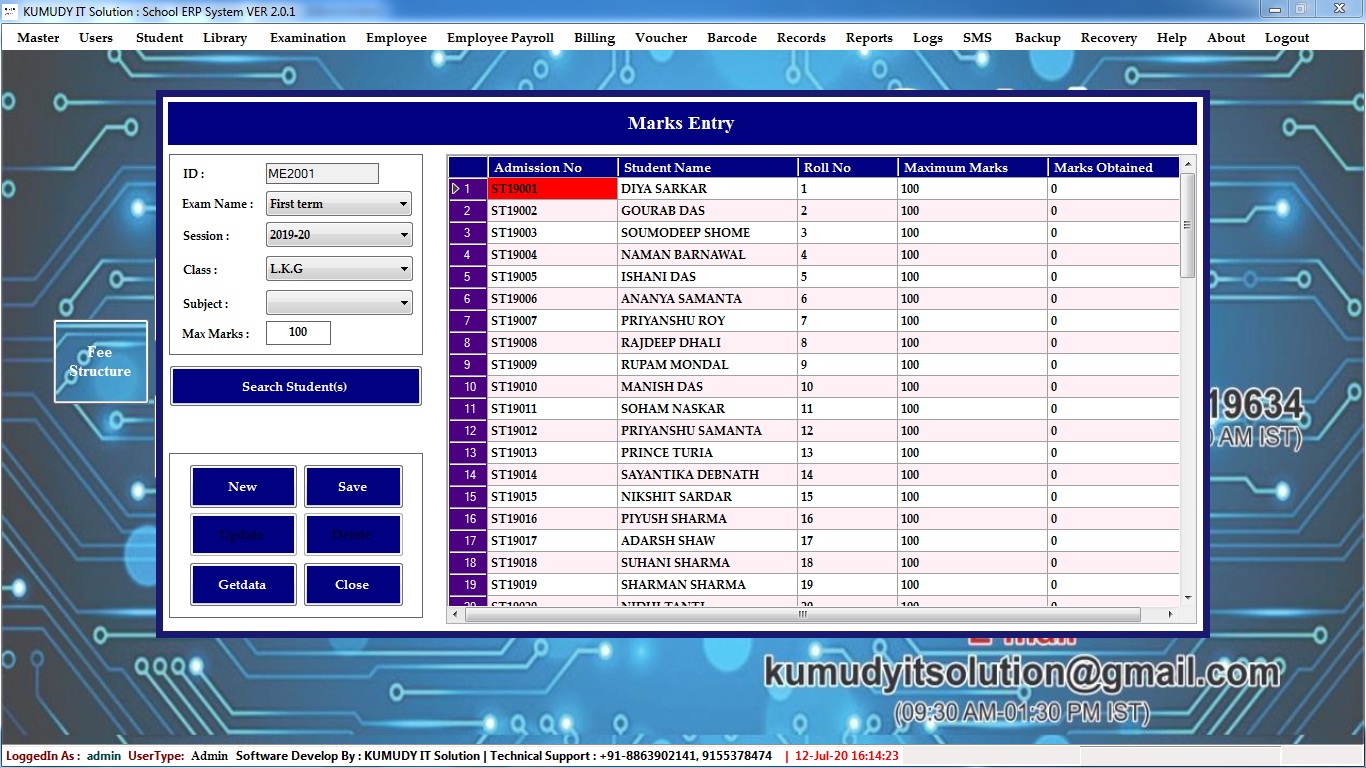
Task: Open the Examination menu
Action: click(x=307, y=38)
